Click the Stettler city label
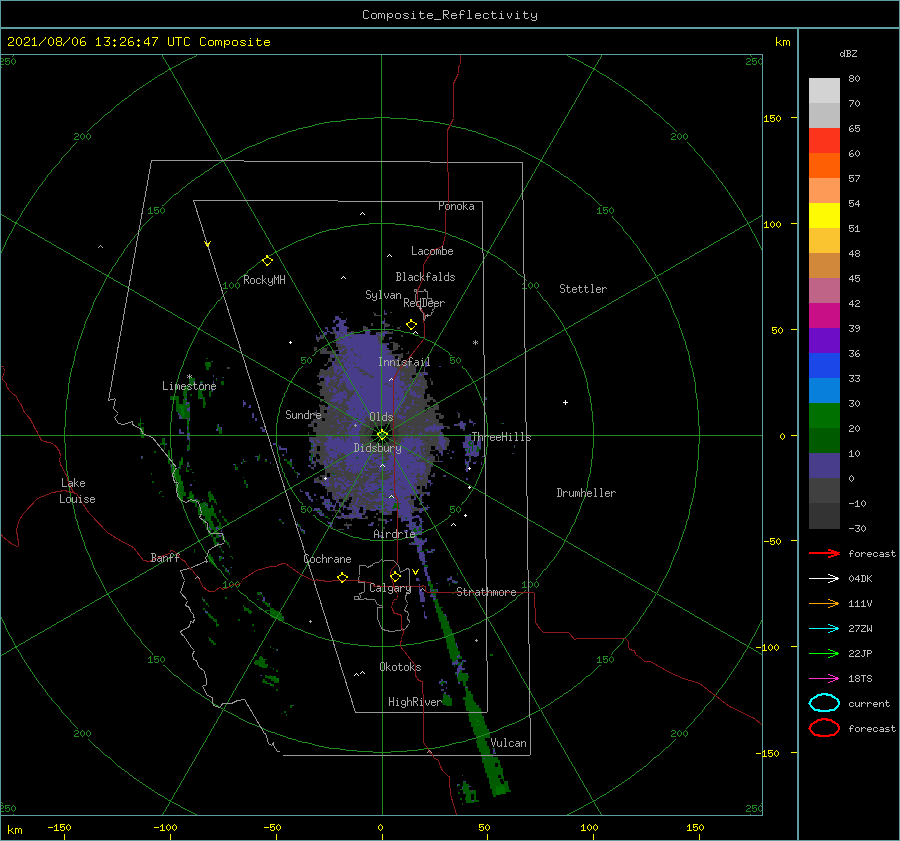Image resolution: width=900 pixels, height=841 pixels. [x=583, y=289]
